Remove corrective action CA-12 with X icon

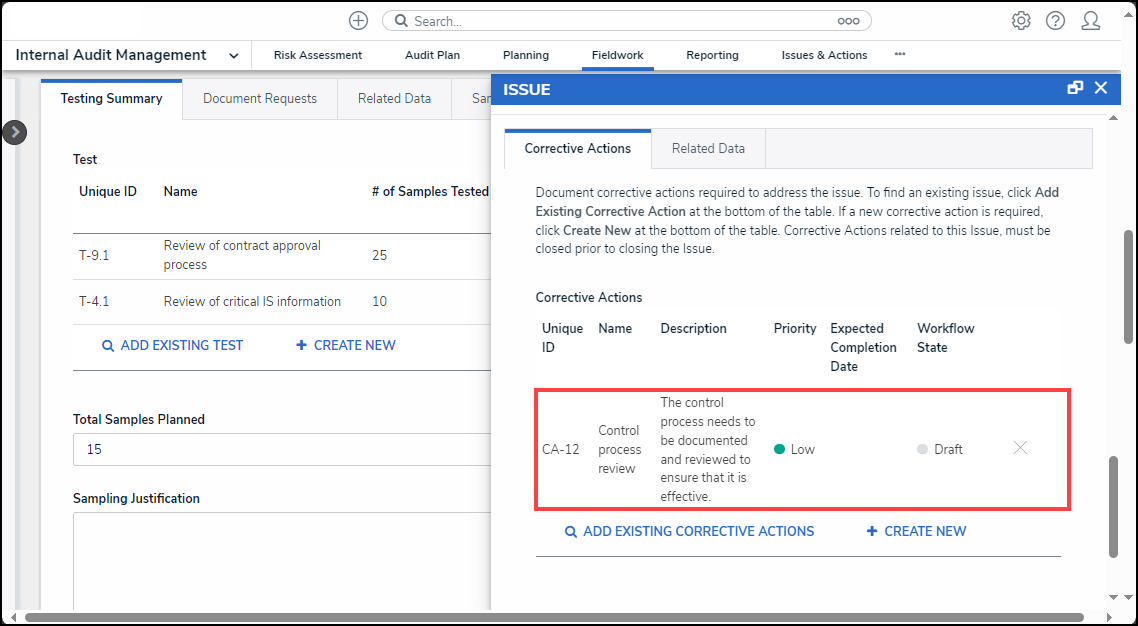(x=1020, y=448)
